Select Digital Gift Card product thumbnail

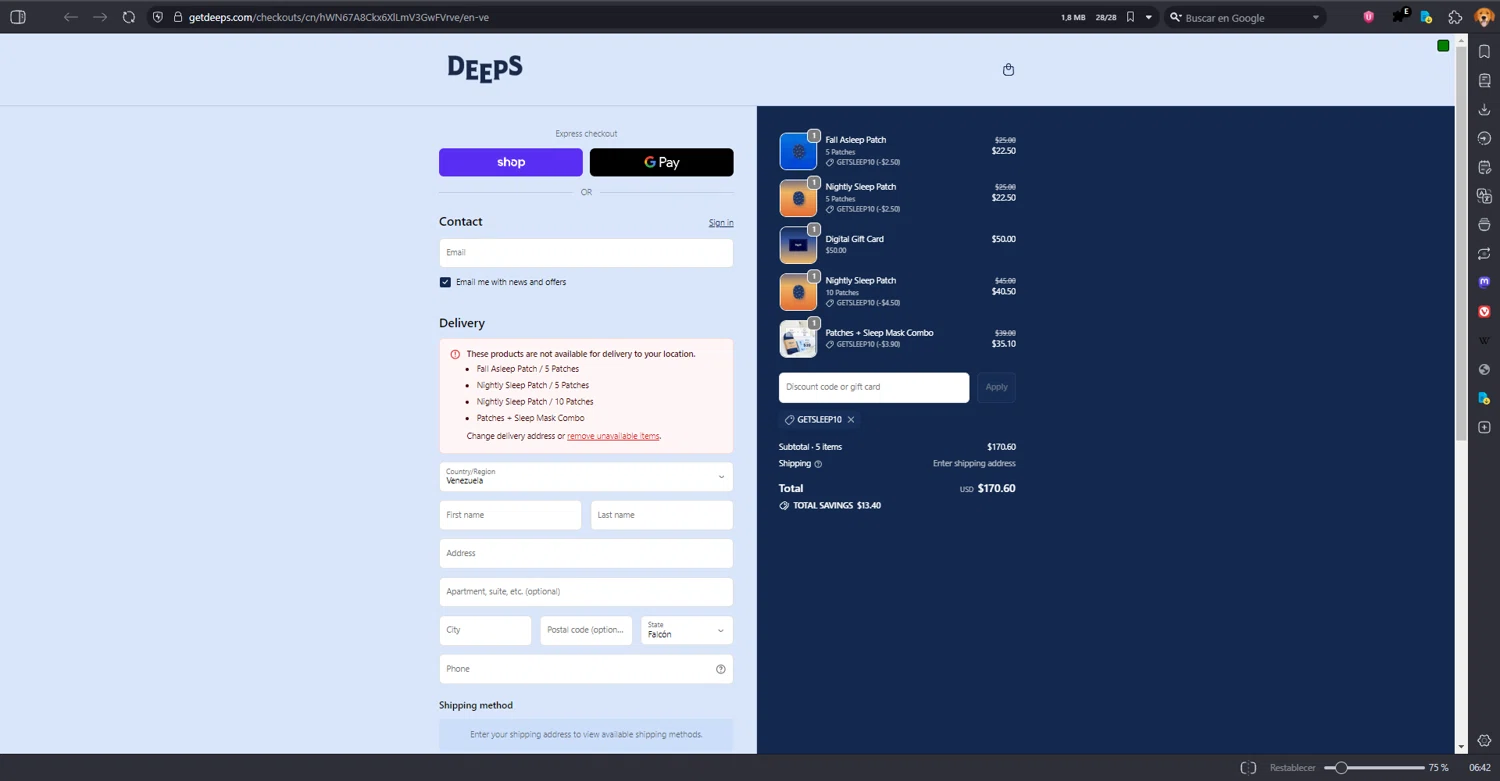click(798, 245)
